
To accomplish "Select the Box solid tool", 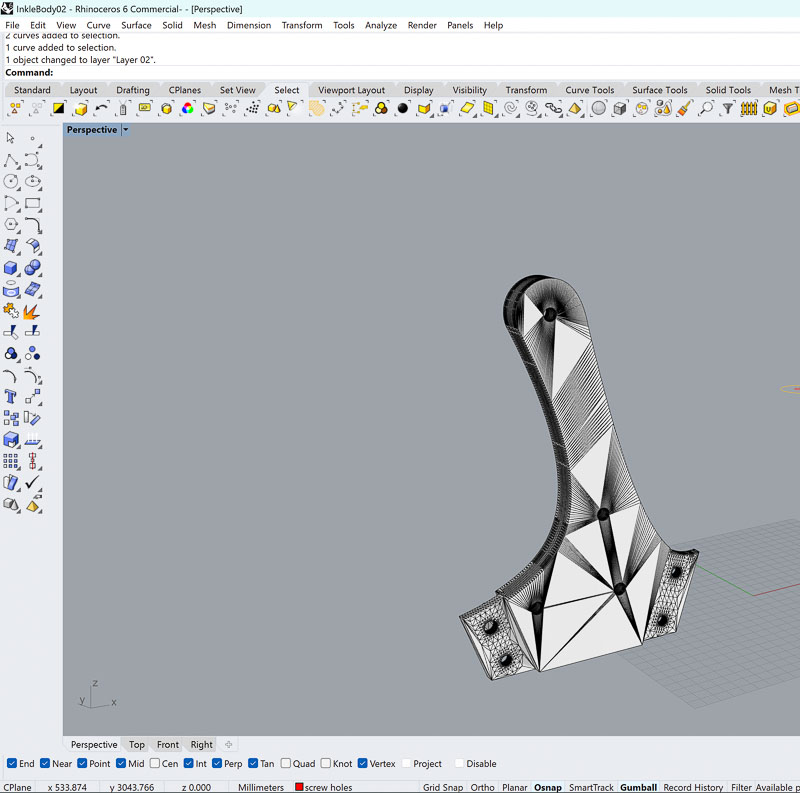I will [x=11, y=268].
